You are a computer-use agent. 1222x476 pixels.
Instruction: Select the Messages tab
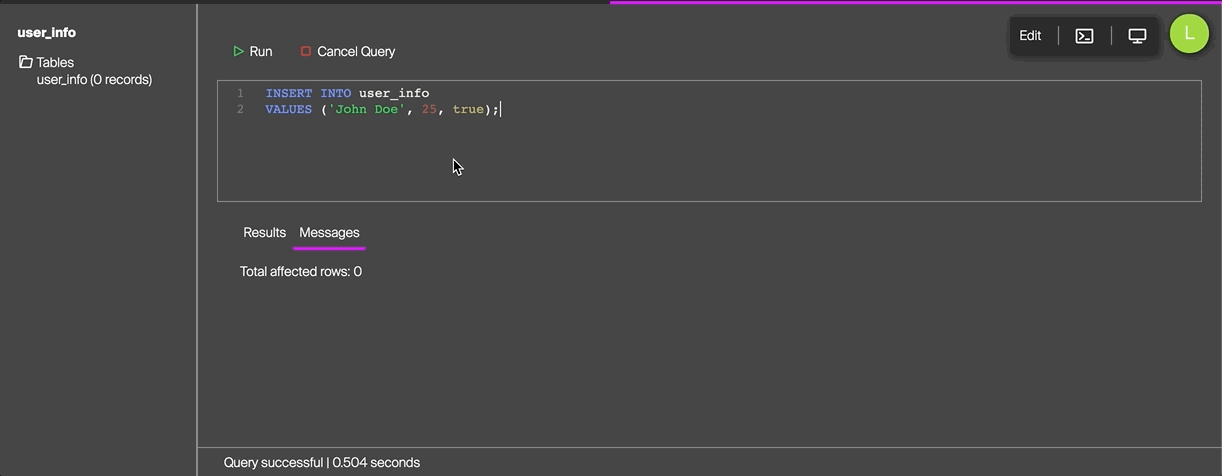329,232
